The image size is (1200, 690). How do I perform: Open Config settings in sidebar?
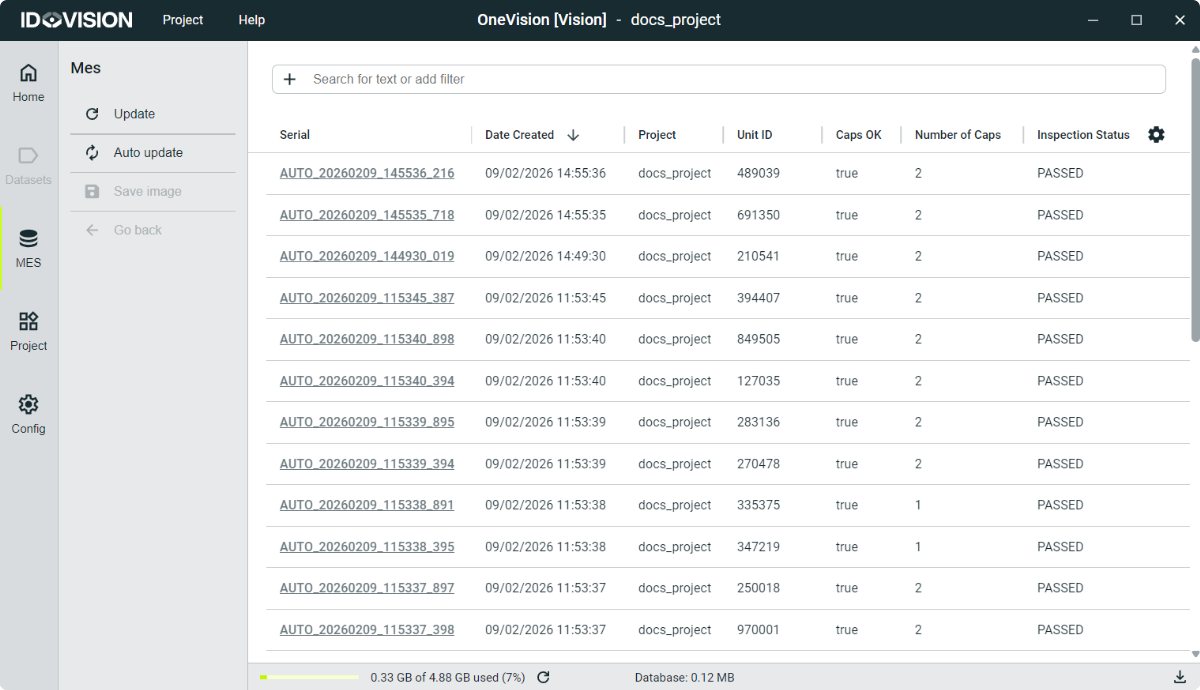coord(28,415)
